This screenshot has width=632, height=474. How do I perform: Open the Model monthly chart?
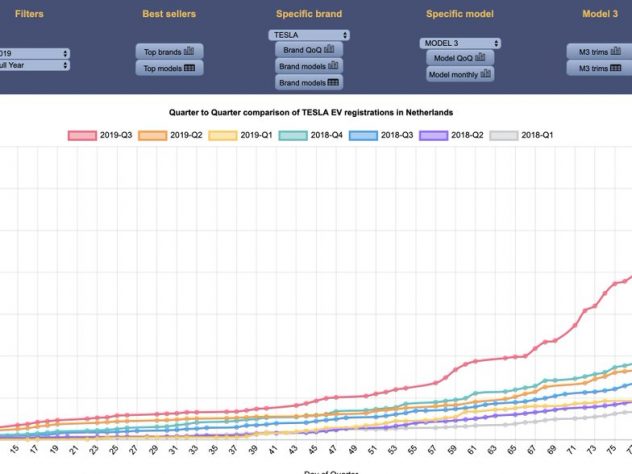460,74
